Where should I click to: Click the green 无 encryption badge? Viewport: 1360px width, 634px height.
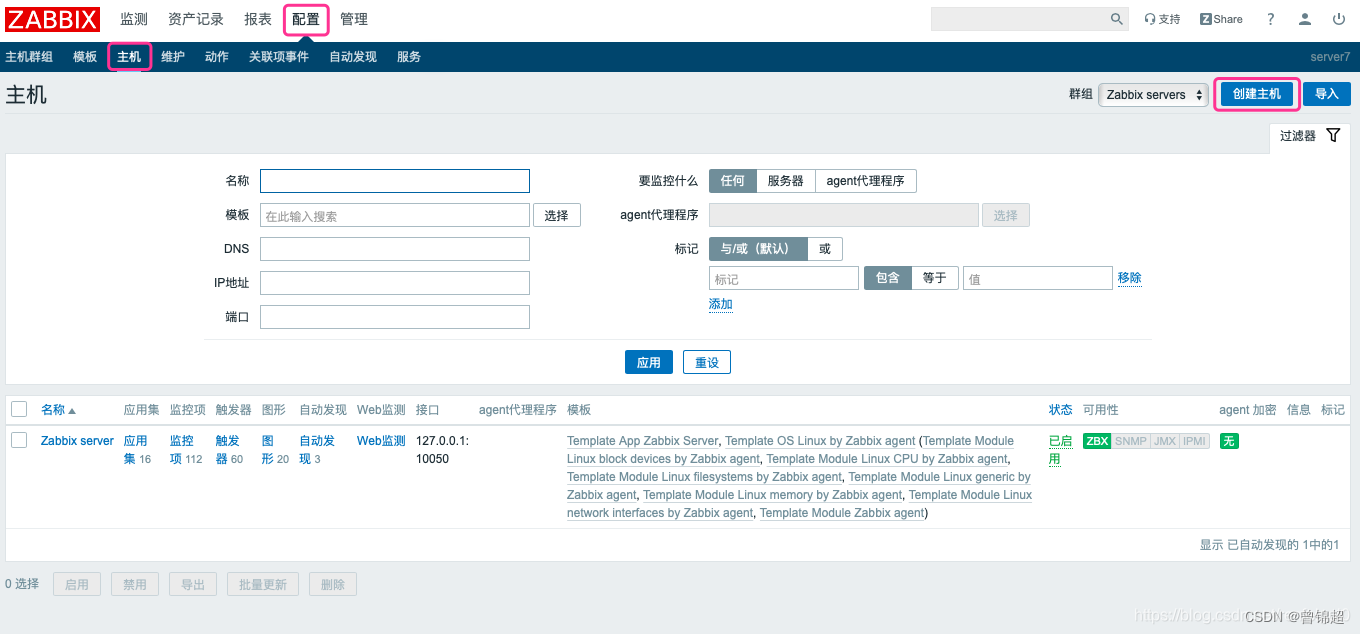tap(1229, 441)
